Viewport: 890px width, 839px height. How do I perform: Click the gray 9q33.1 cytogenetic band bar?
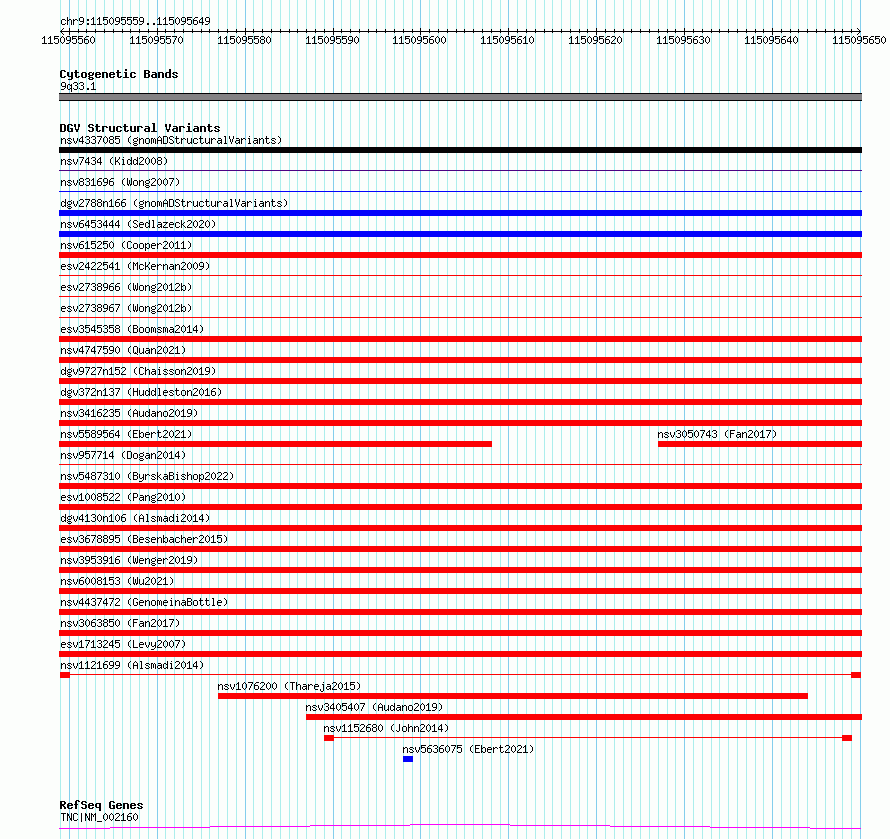click(x=460, y=97)
